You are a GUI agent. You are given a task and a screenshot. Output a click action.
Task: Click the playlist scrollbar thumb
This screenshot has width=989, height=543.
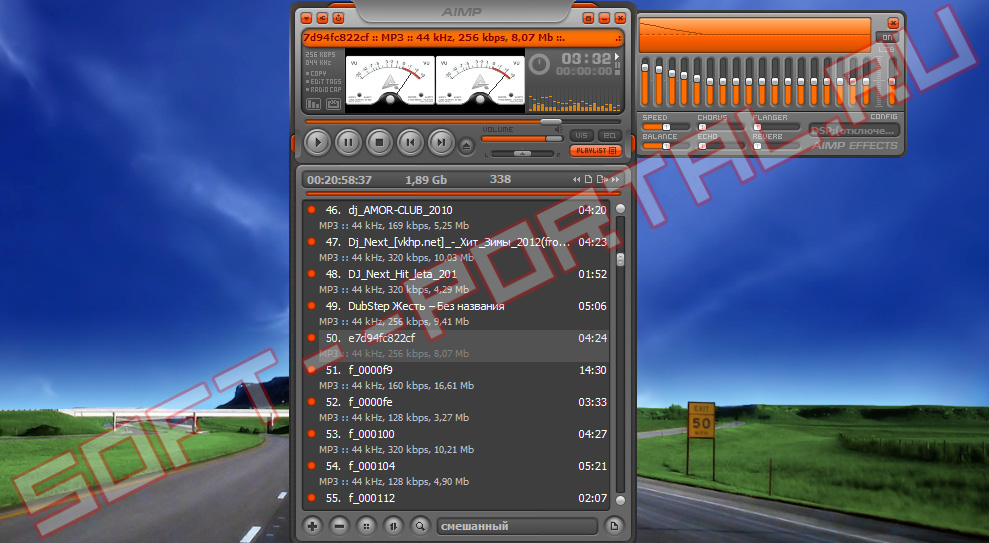coord(620,259)
